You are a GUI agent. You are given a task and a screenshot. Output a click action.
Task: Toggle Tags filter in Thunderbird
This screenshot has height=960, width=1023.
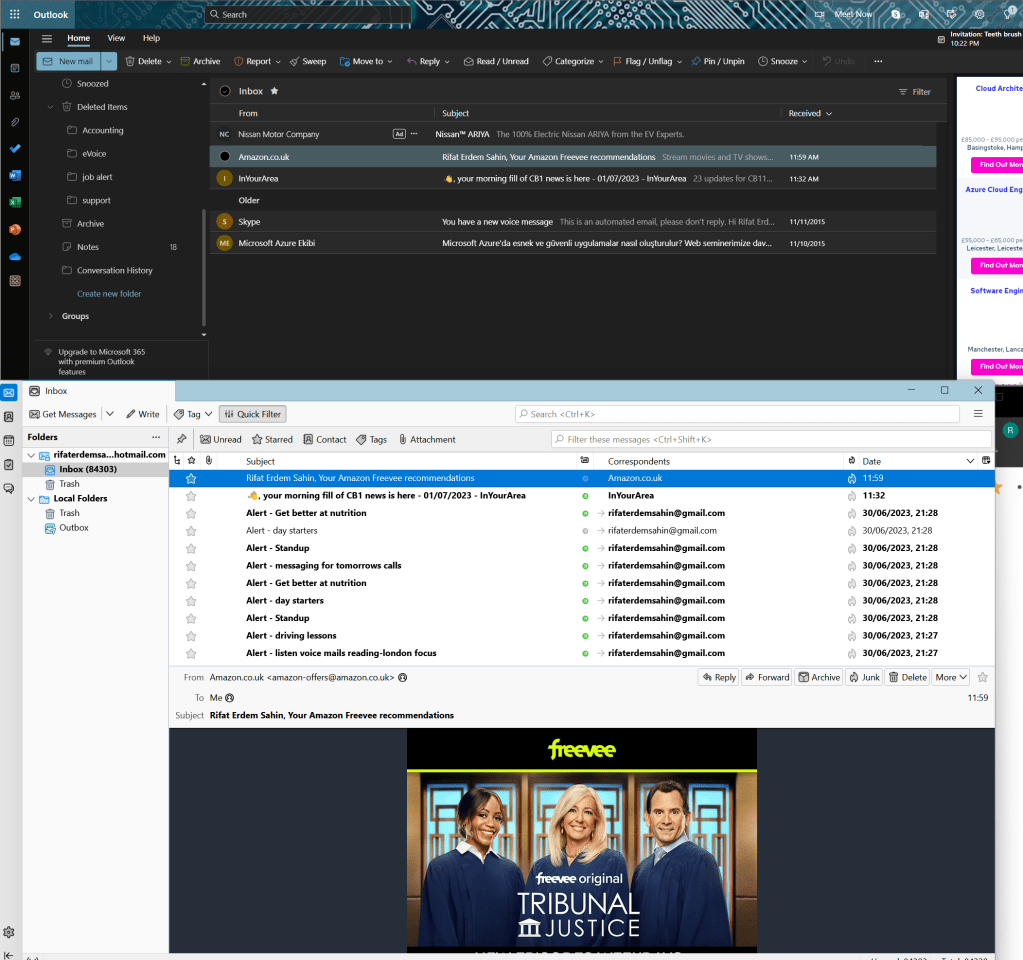[371, 440]
